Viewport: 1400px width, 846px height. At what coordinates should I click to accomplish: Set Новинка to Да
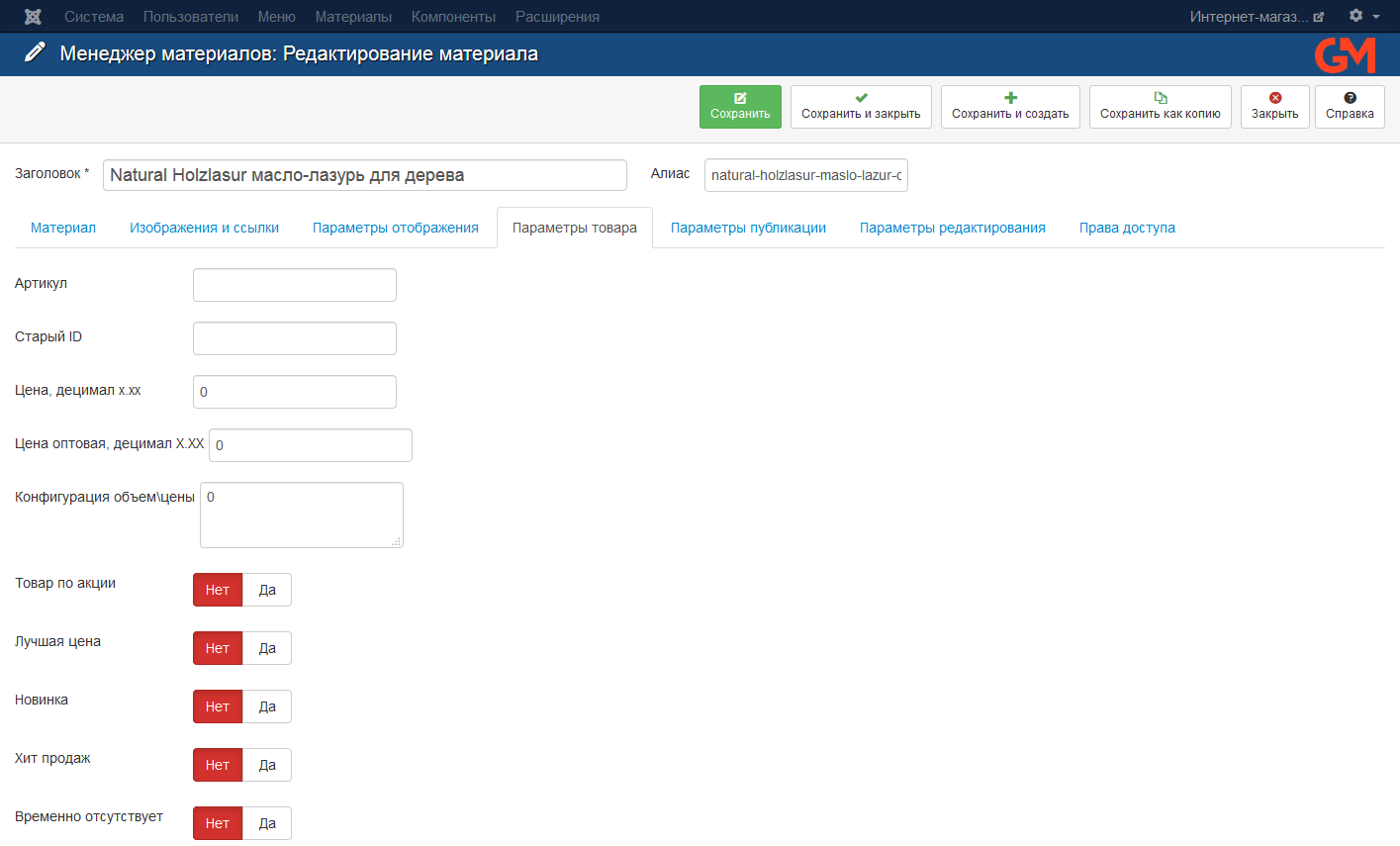(x=267, y=706)
